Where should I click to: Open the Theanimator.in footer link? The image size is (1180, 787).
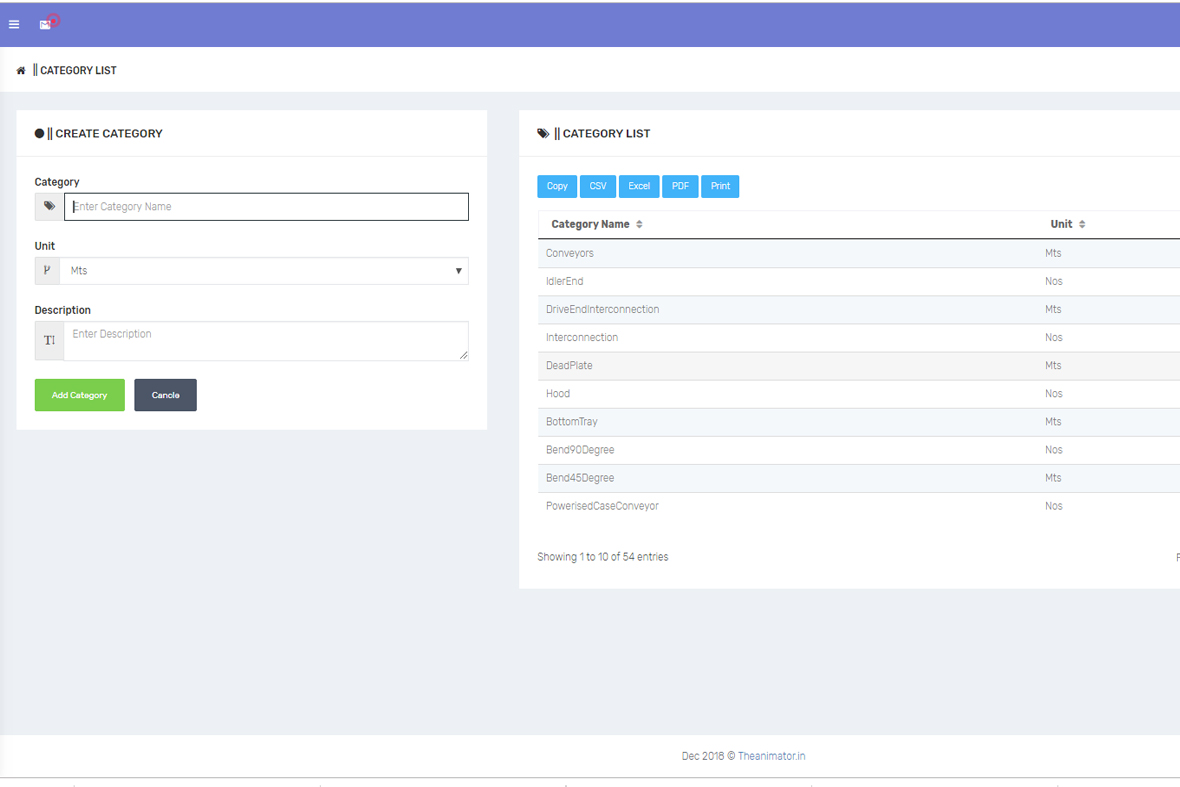pyautogui.click(x=771, y=756)
